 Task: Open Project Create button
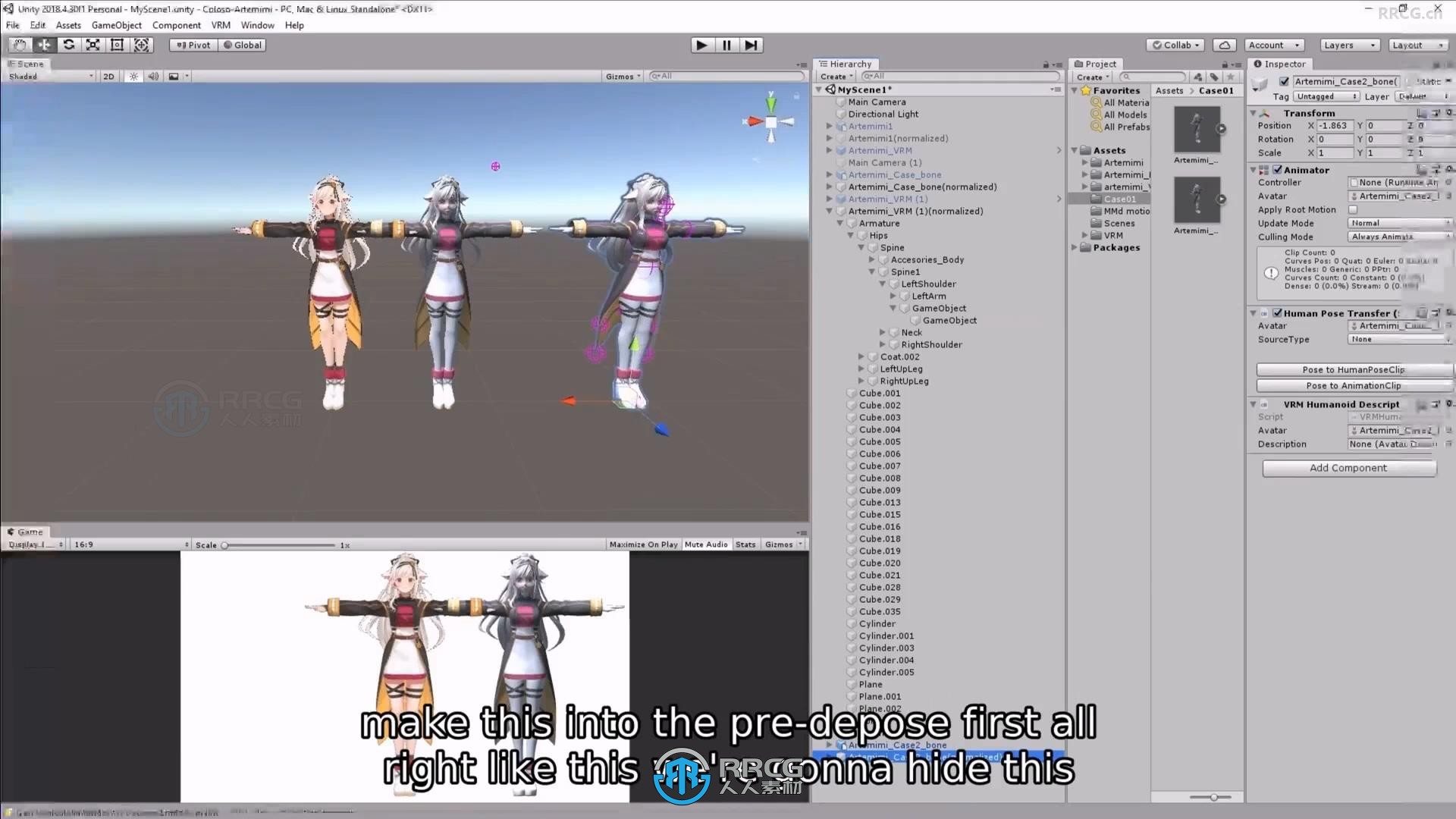1092,77
